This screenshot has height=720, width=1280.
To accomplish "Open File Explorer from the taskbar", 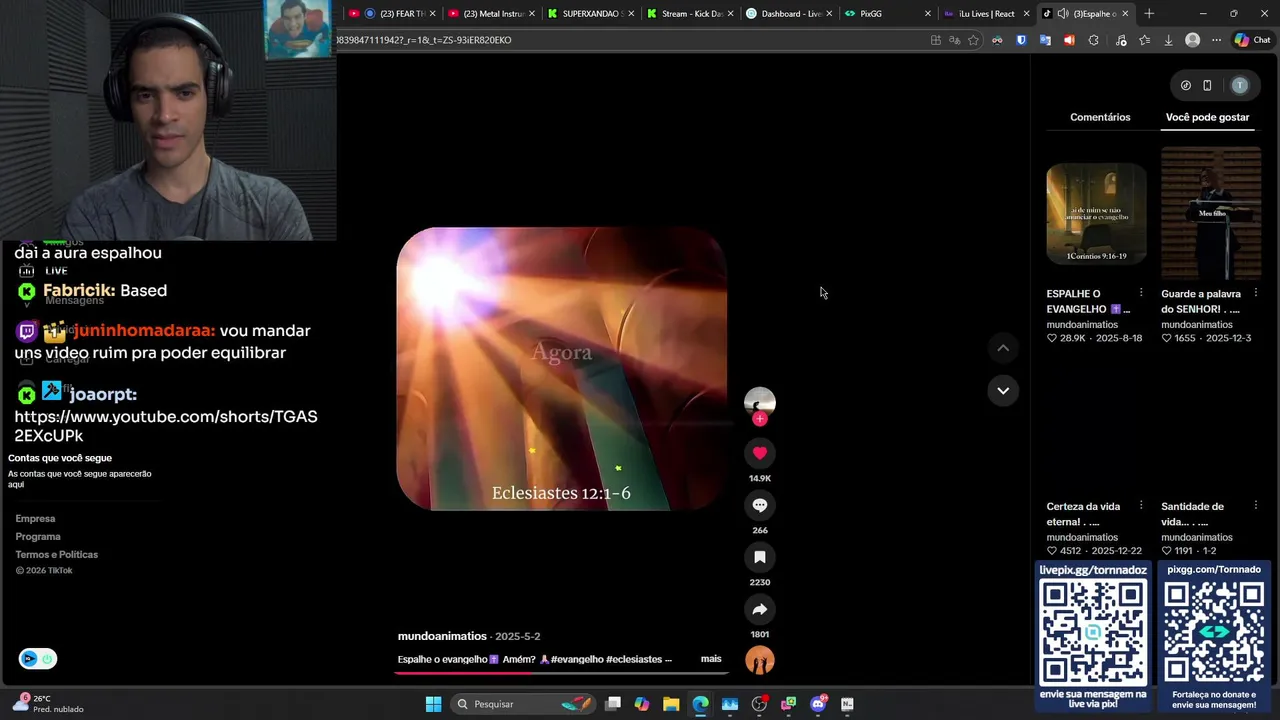I will pos(671,704).
